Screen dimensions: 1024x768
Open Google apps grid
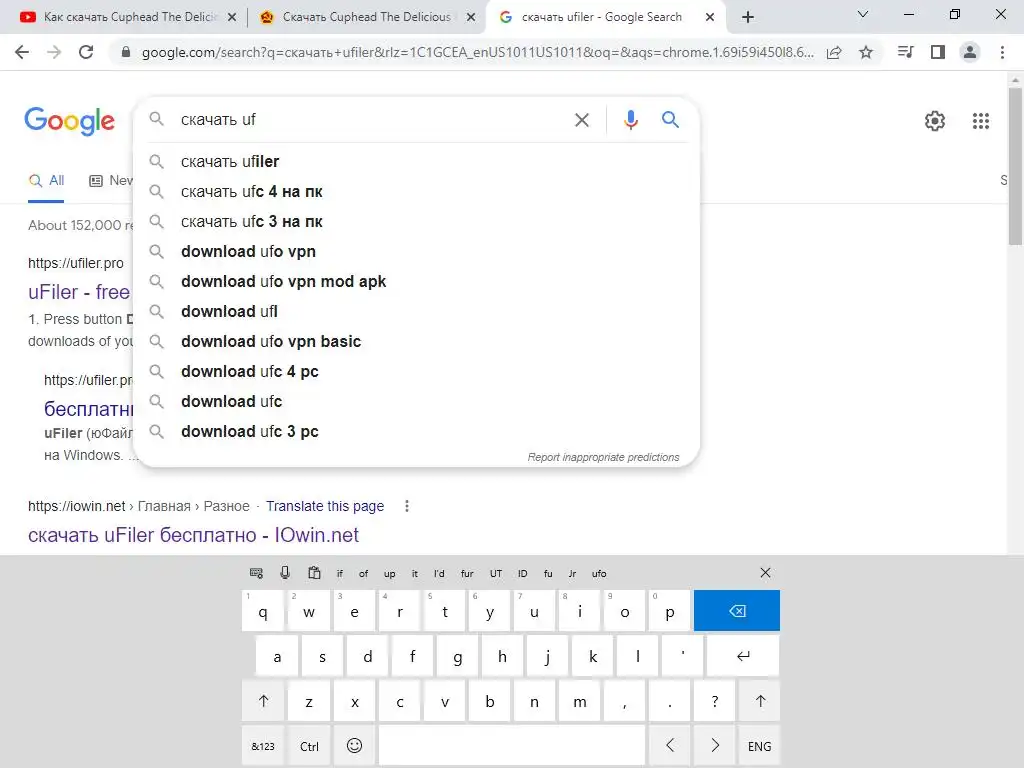[980, 121]
